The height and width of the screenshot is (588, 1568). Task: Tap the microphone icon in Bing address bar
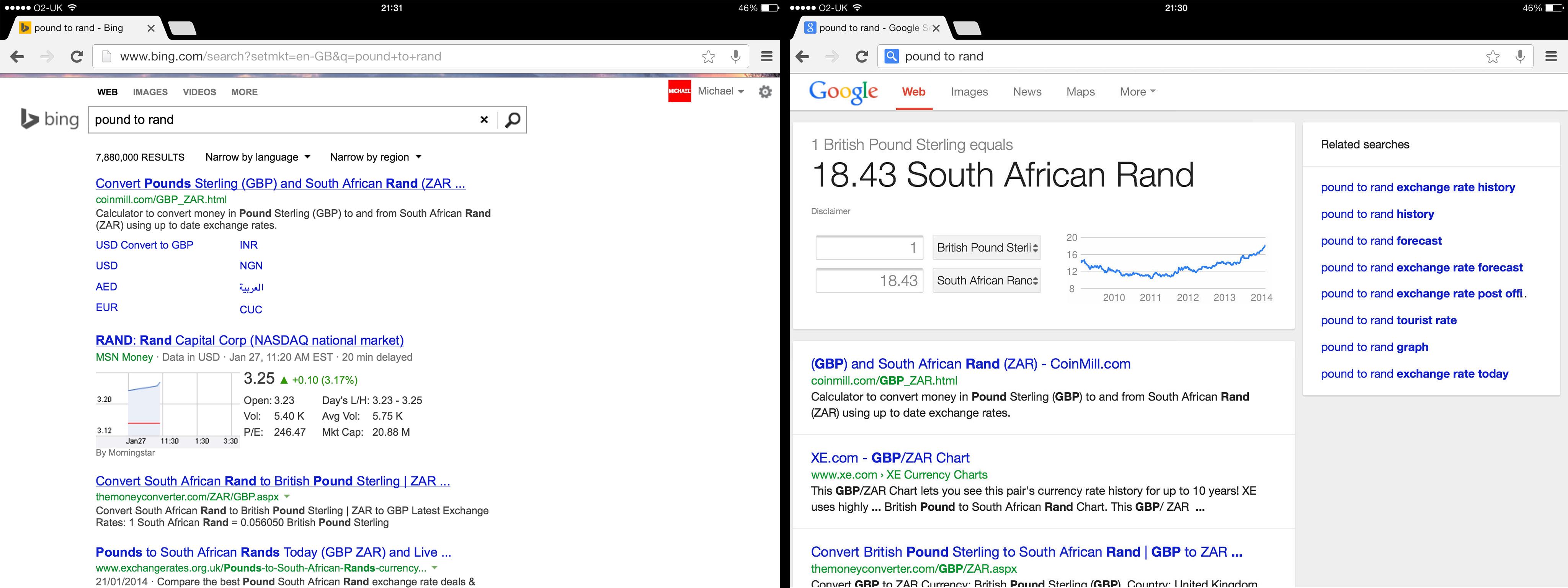[x=735, y=57]
